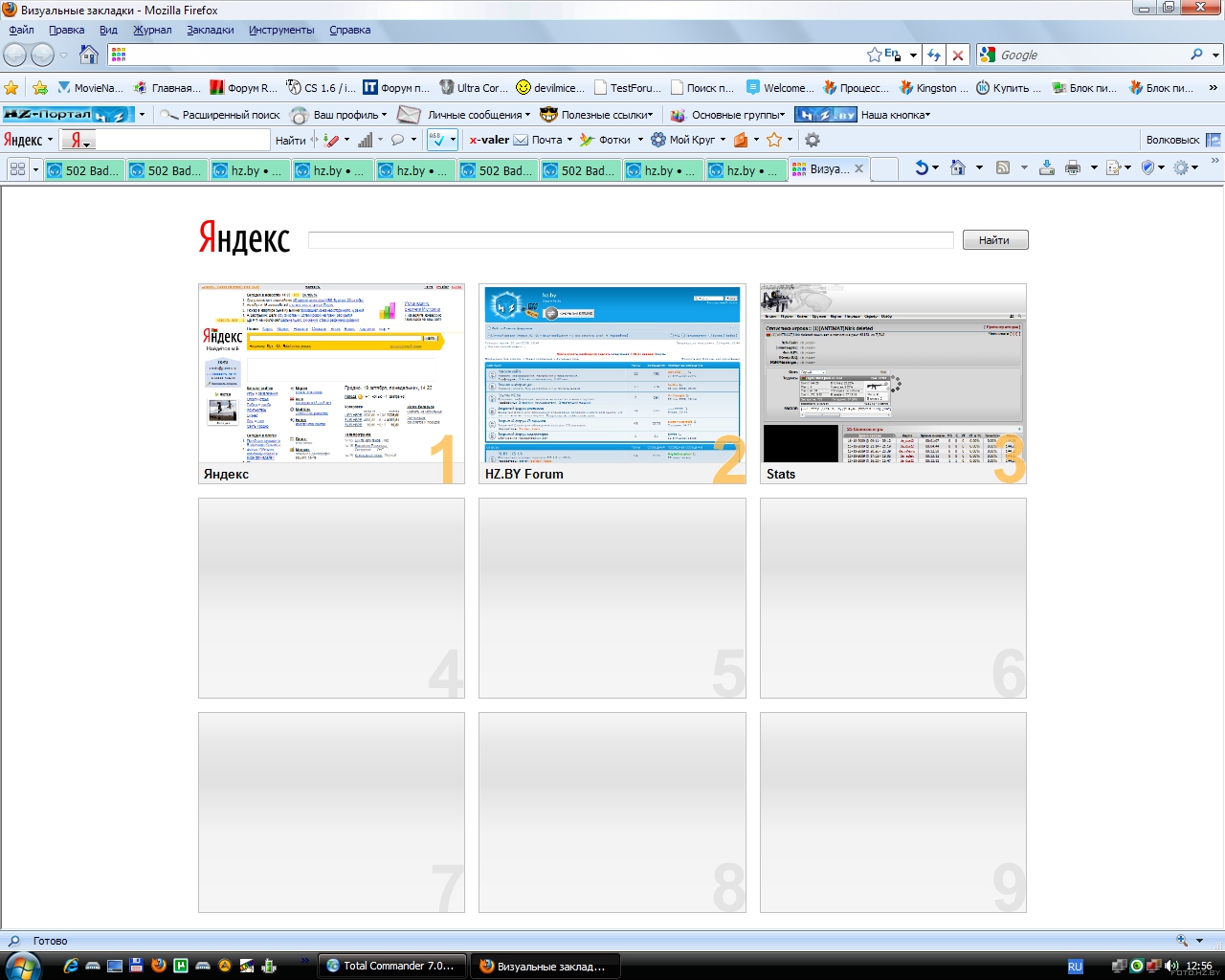The height and width of the screenshot is (980, 1225).
Task: Open the home page icon beside the address bar
Action: pyautogui.click(x=89, y=55)
